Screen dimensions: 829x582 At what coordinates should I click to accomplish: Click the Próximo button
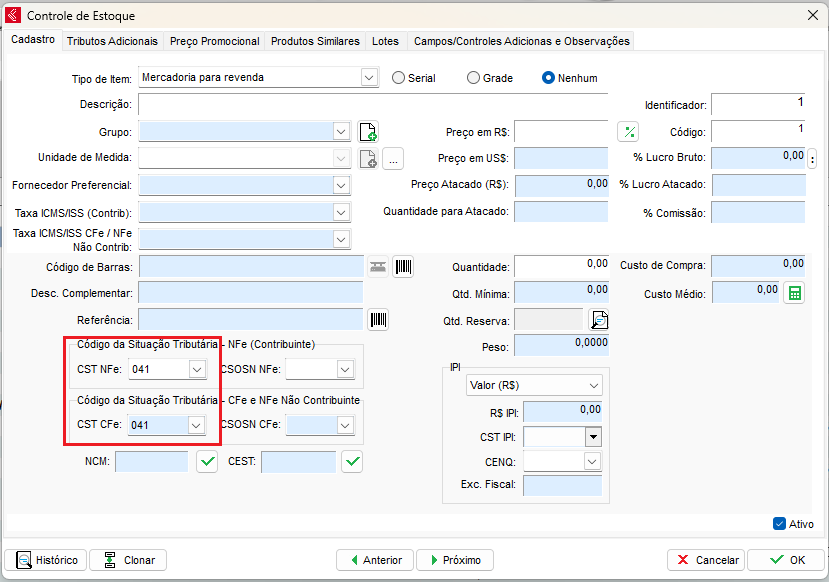pos(454,560)
